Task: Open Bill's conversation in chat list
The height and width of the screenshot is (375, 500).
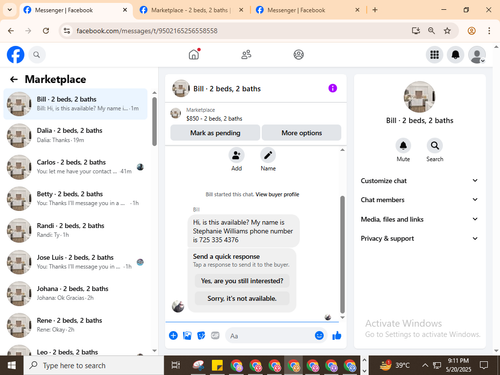Action: tap(75, 104)
